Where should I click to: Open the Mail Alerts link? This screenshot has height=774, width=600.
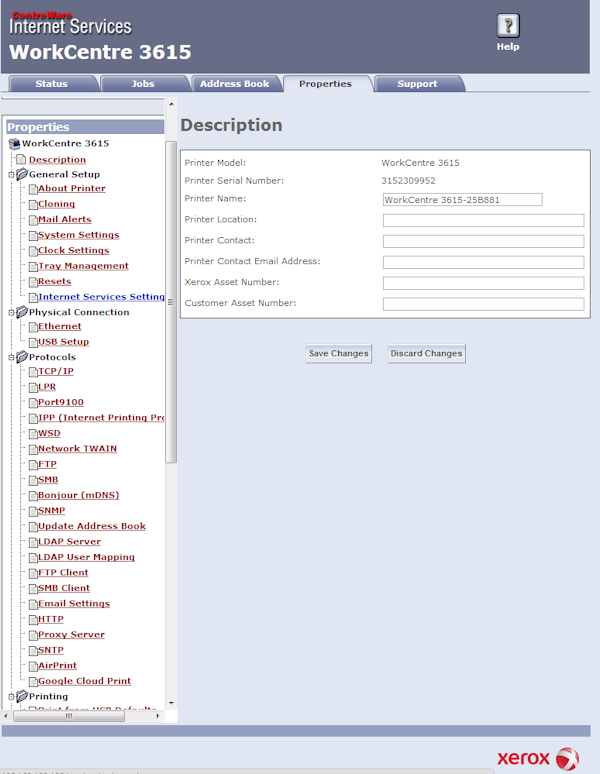(64, 220)
